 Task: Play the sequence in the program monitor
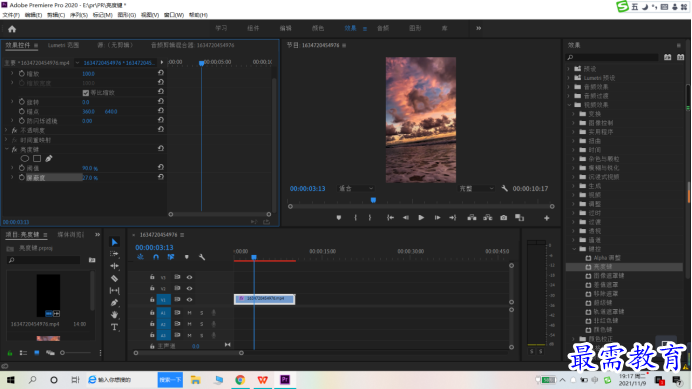coord(421,218)
